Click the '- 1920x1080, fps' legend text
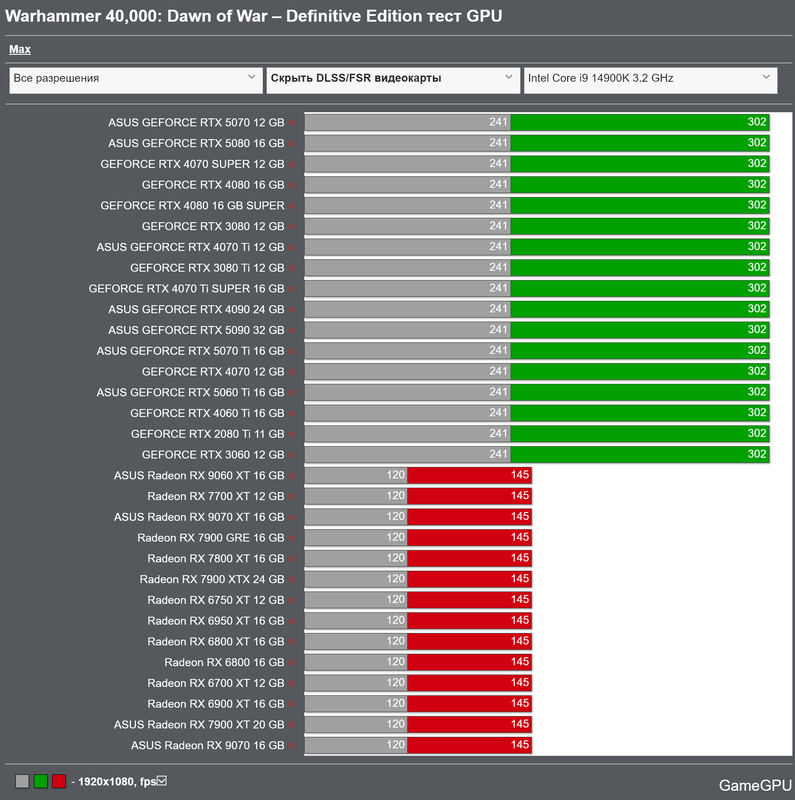Image resolution: width=795 pixels, height=800 pixels. [114, 782]
